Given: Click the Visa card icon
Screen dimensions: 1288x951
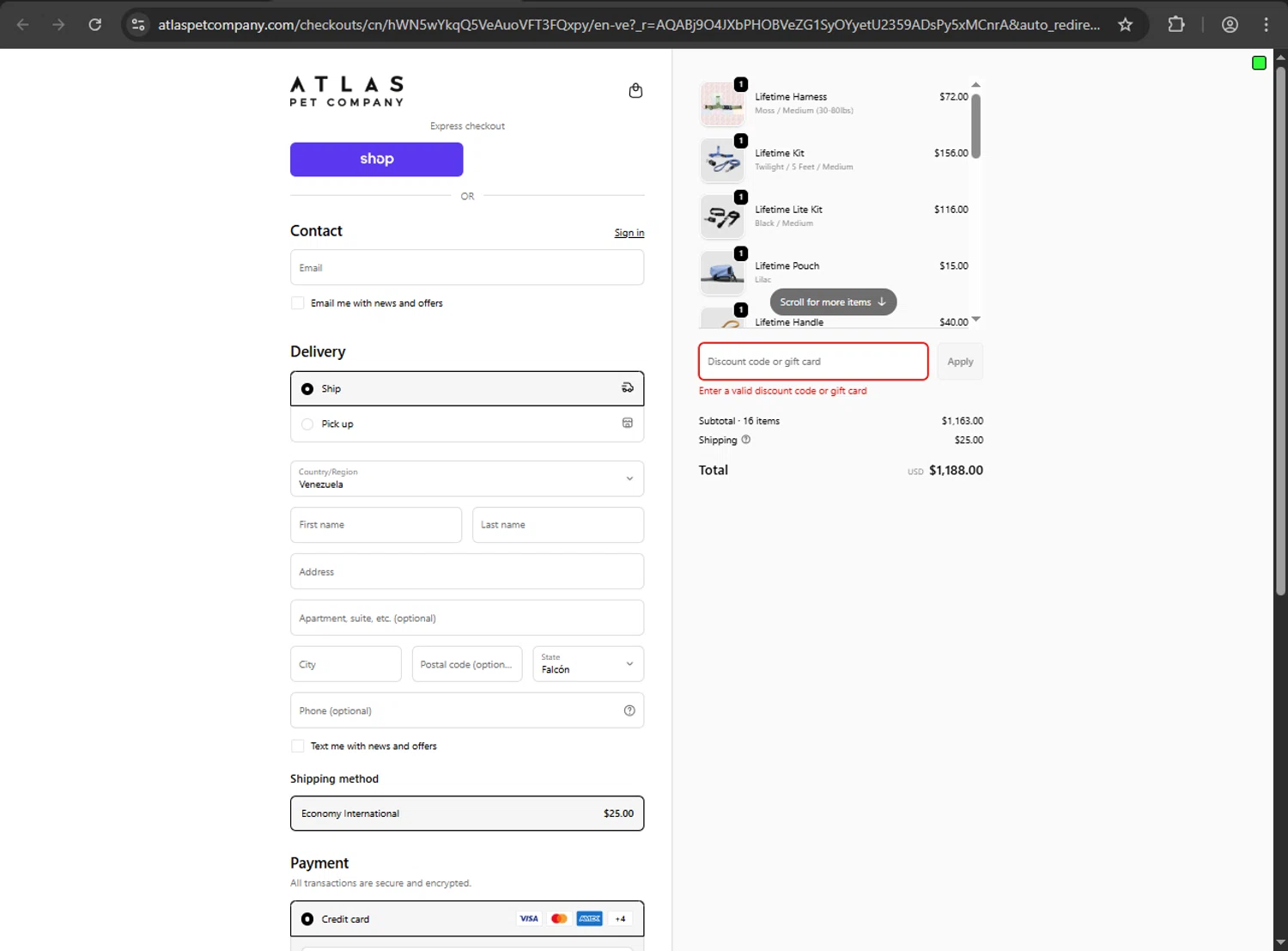Looking at the screenshot, I should pos(529,918).
